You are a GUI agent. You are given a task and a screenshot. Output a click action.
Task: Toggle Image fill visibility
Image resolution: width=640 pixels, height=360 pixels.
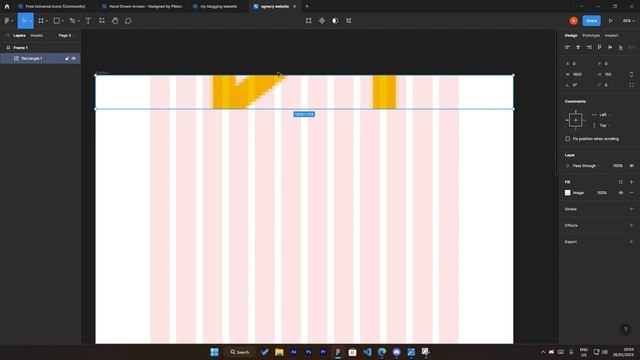(621, 193)
